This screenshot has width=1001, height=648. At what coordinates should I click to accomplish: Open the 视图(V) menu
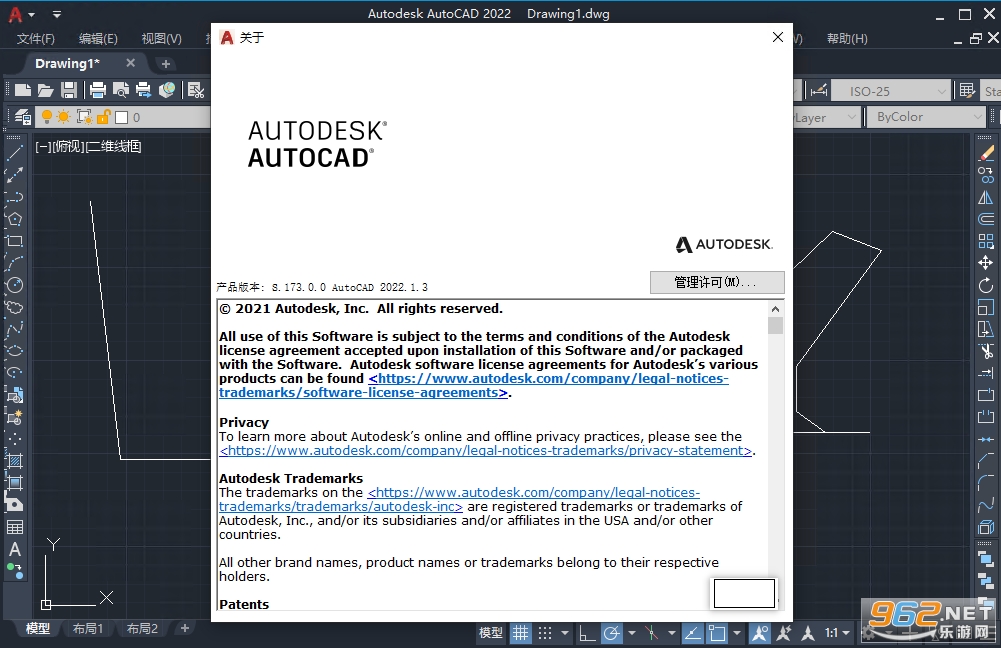point(162,39)
